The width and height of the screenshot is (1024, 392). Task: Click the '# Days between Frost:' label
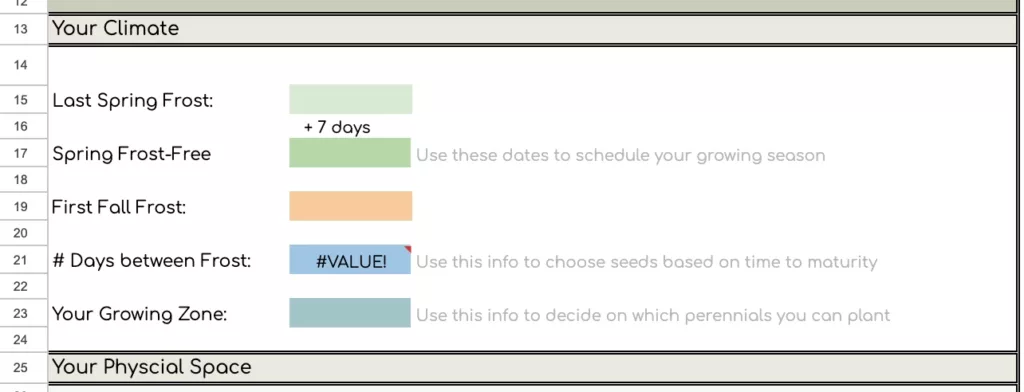click(x=152, y=261)
